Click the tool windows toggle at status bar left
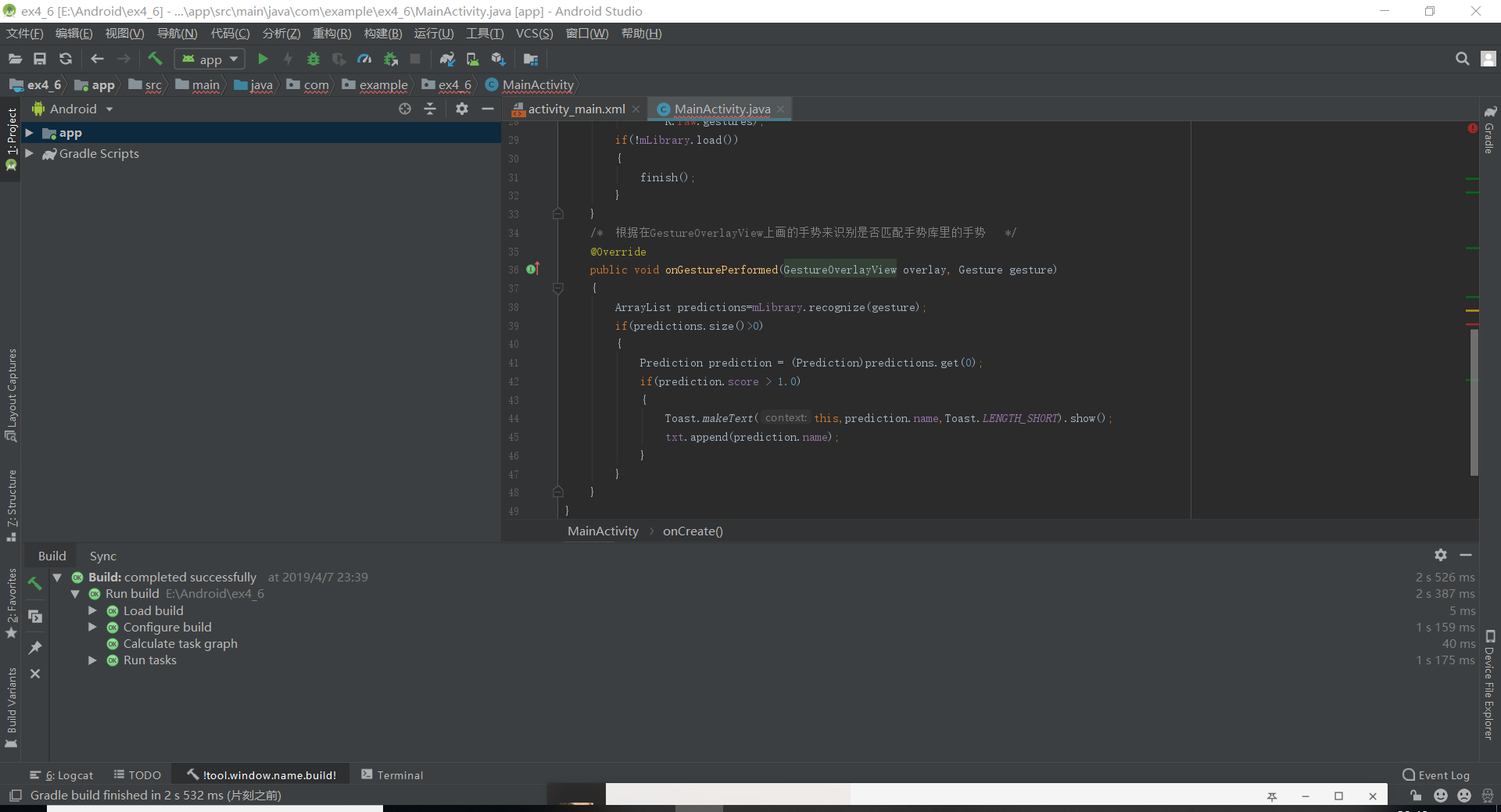 click(x=15, y=796)
